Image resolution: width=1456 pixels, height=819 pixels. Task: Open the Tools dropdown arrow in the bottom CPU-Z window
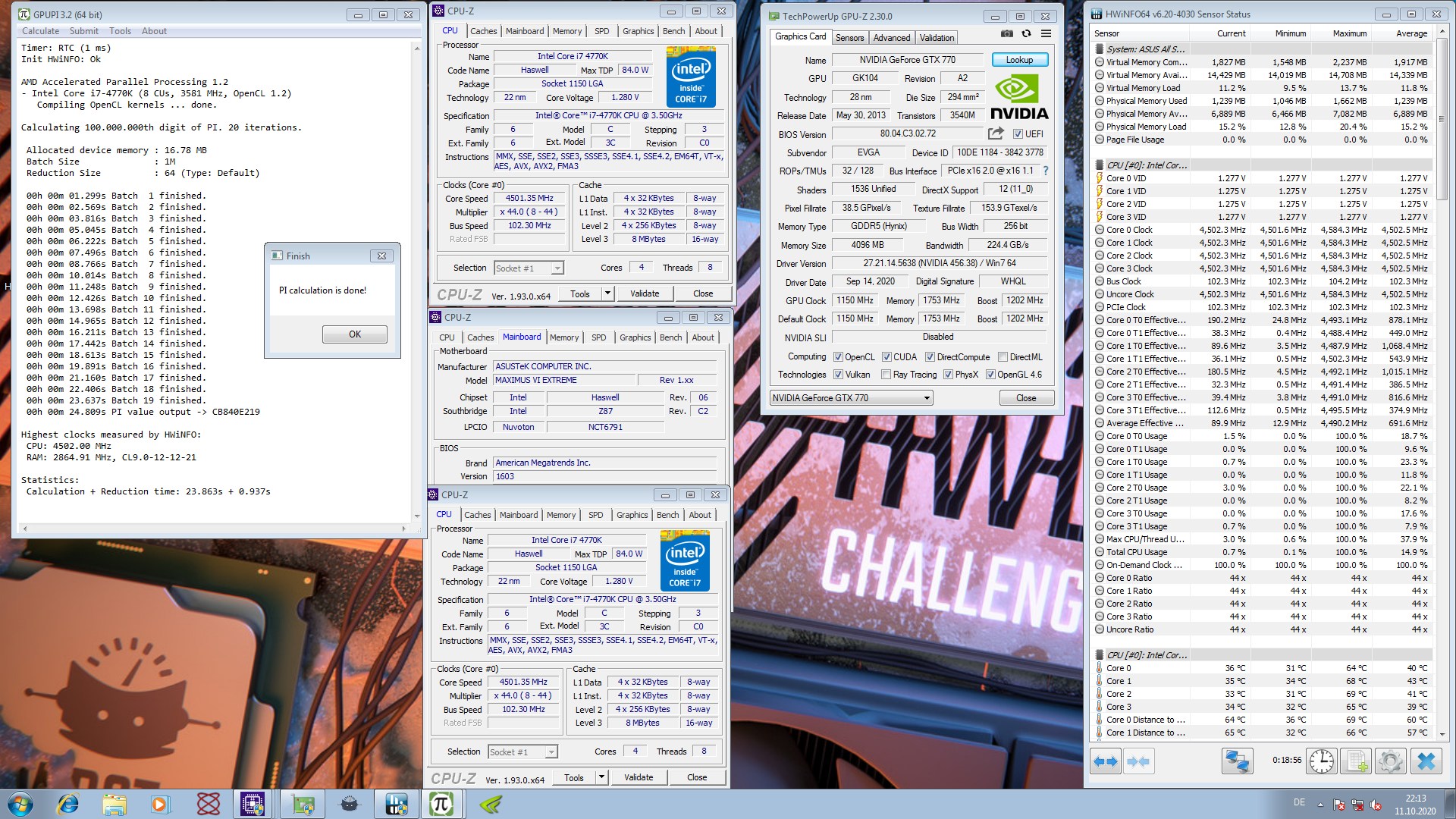(x=601, y=777)
